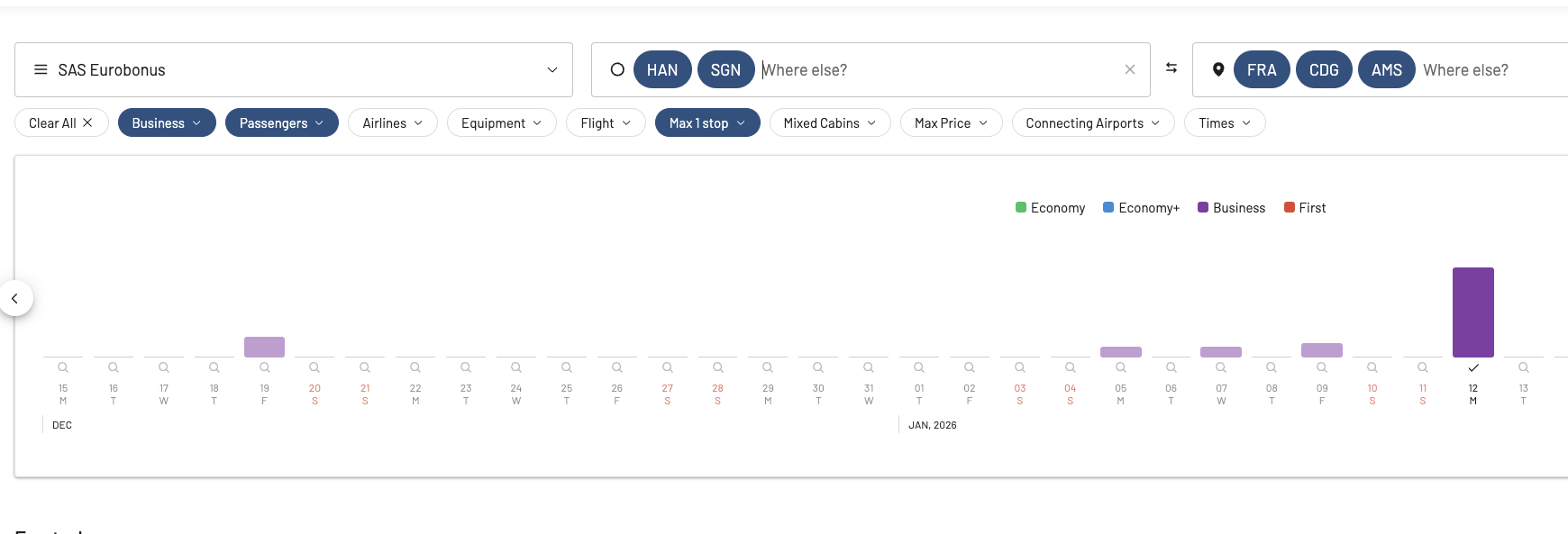
Task: Select the CDG destination airport chip
Action: coord(1323,70)
